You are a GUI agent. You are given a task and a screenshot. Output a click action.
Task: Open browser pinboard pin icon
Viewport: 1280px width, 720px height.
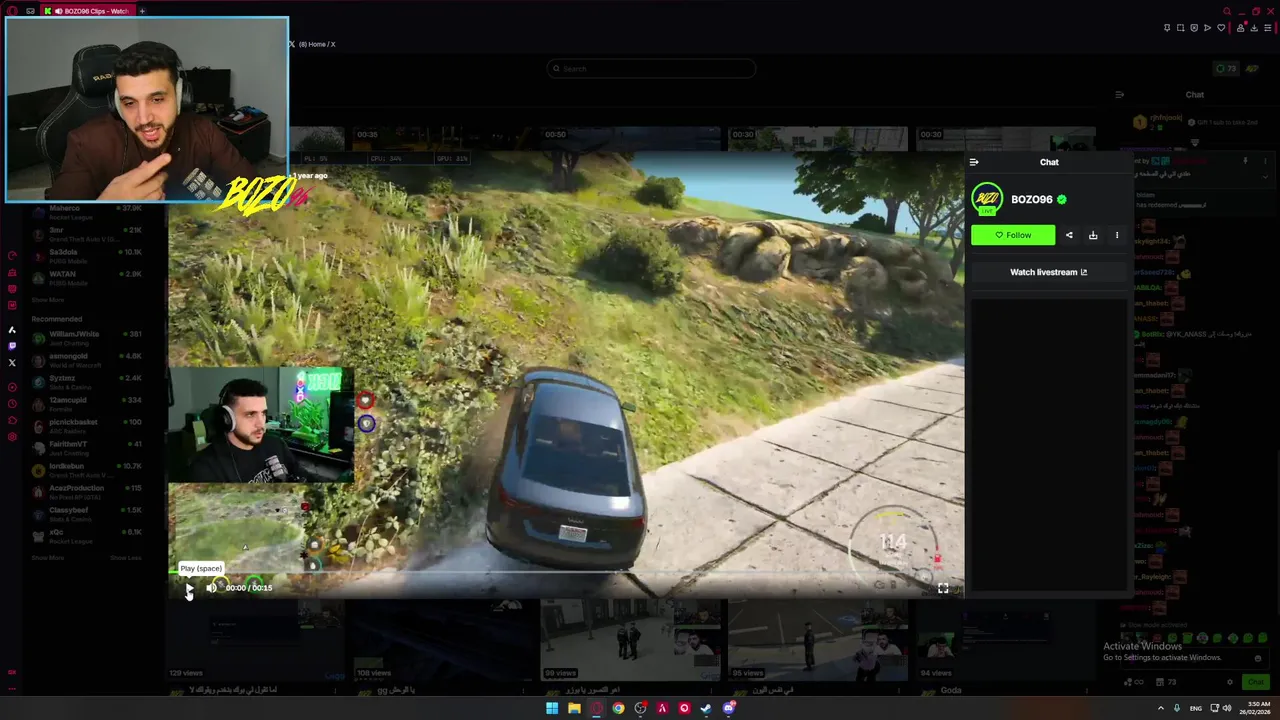tap(1167, 28)
